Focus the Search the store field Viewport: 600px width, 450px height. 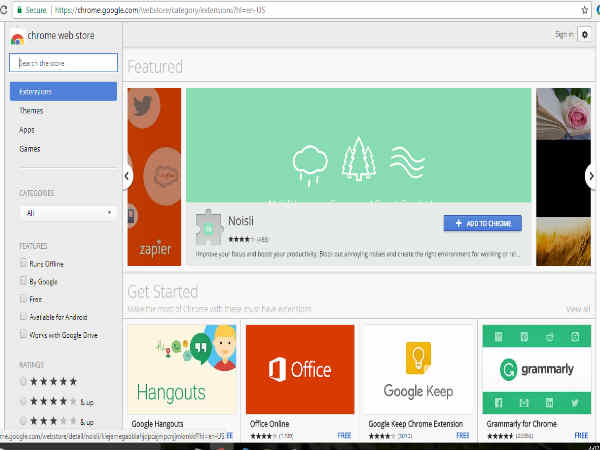tap(64, 63)
